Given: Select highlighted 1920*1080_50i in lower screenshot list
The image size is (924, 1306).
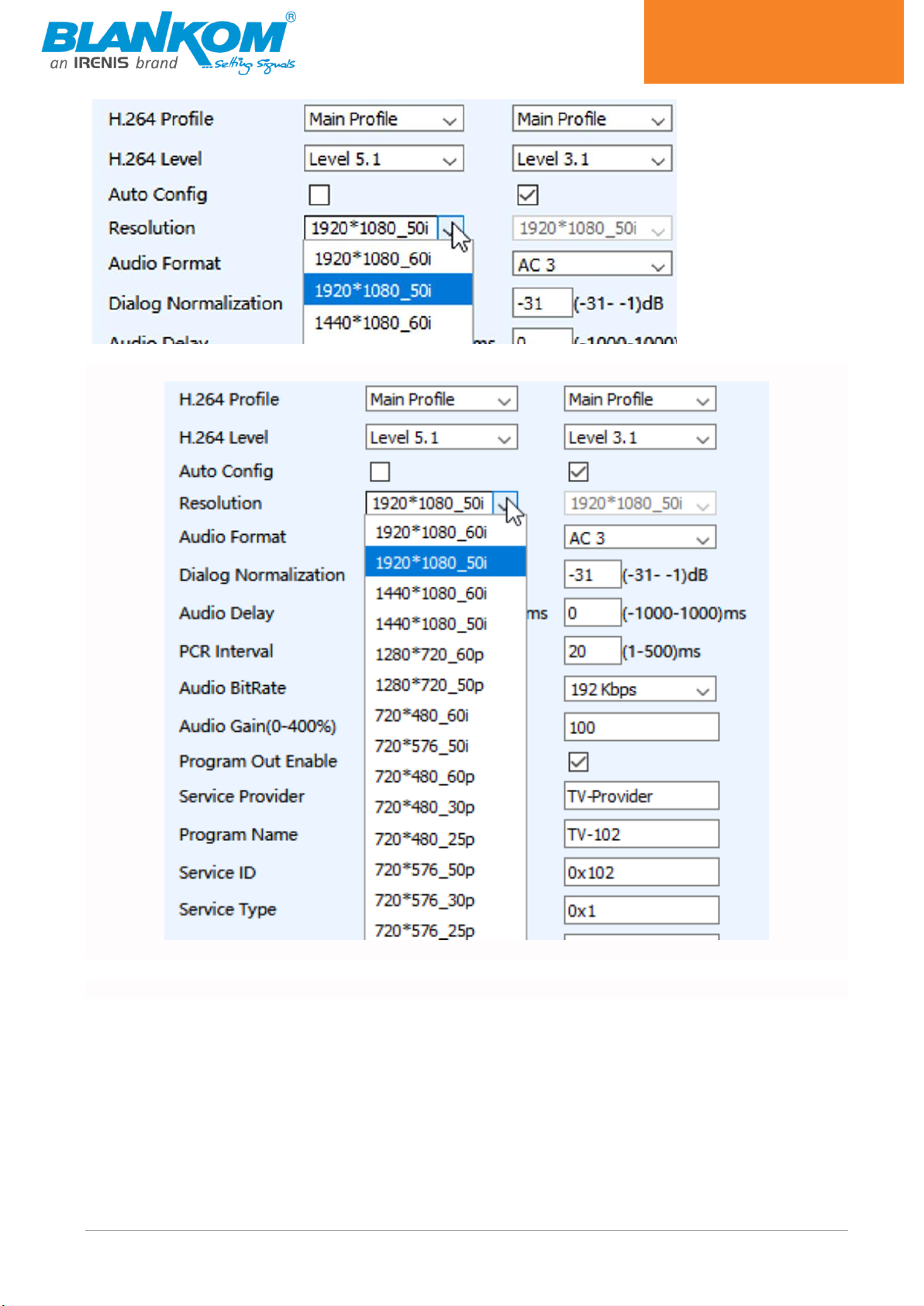Looking at the screenshot, I should (446, 563).
